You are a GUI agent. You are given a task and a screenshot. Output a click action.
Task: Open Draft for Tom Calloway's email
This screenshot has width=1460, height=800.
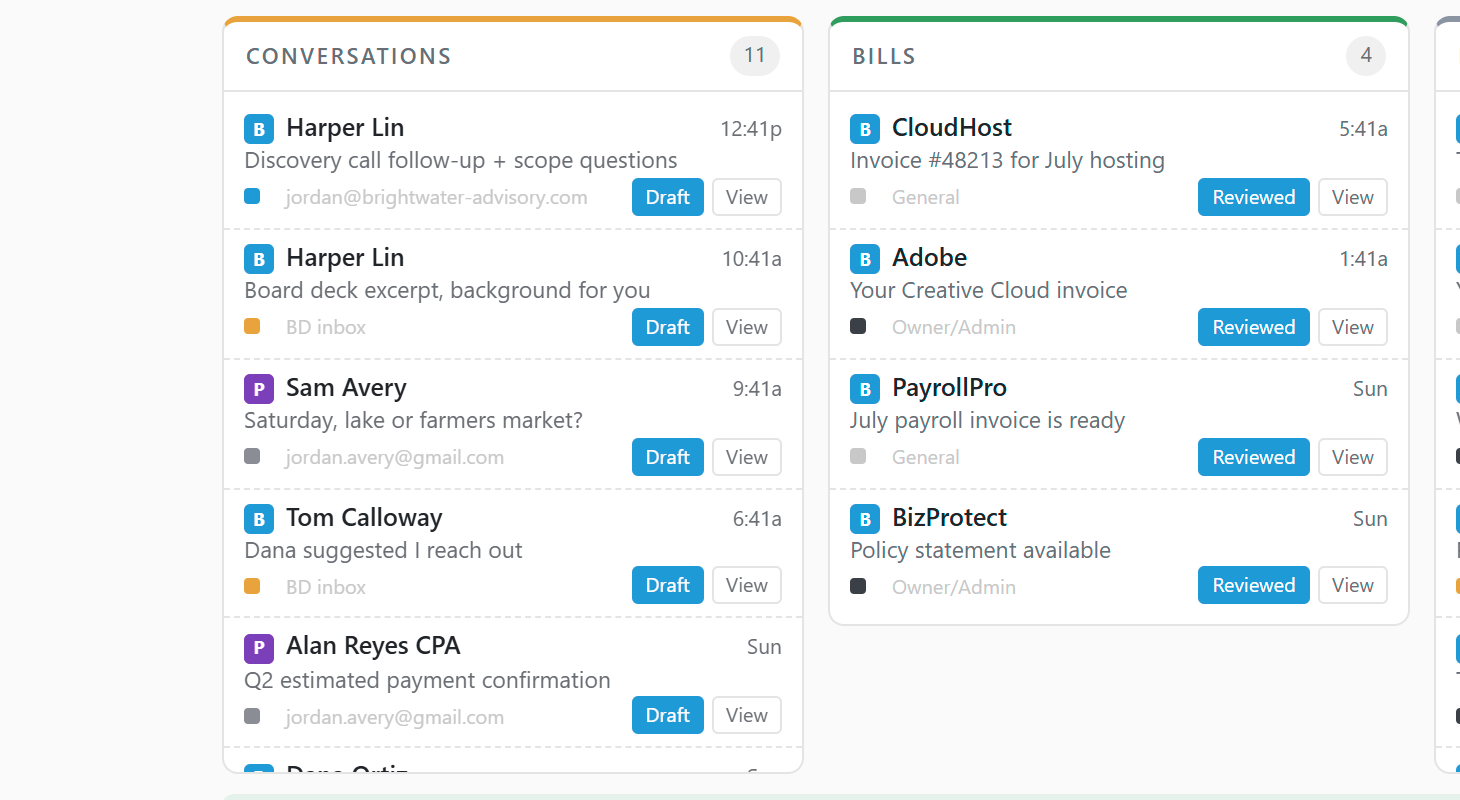668,585
